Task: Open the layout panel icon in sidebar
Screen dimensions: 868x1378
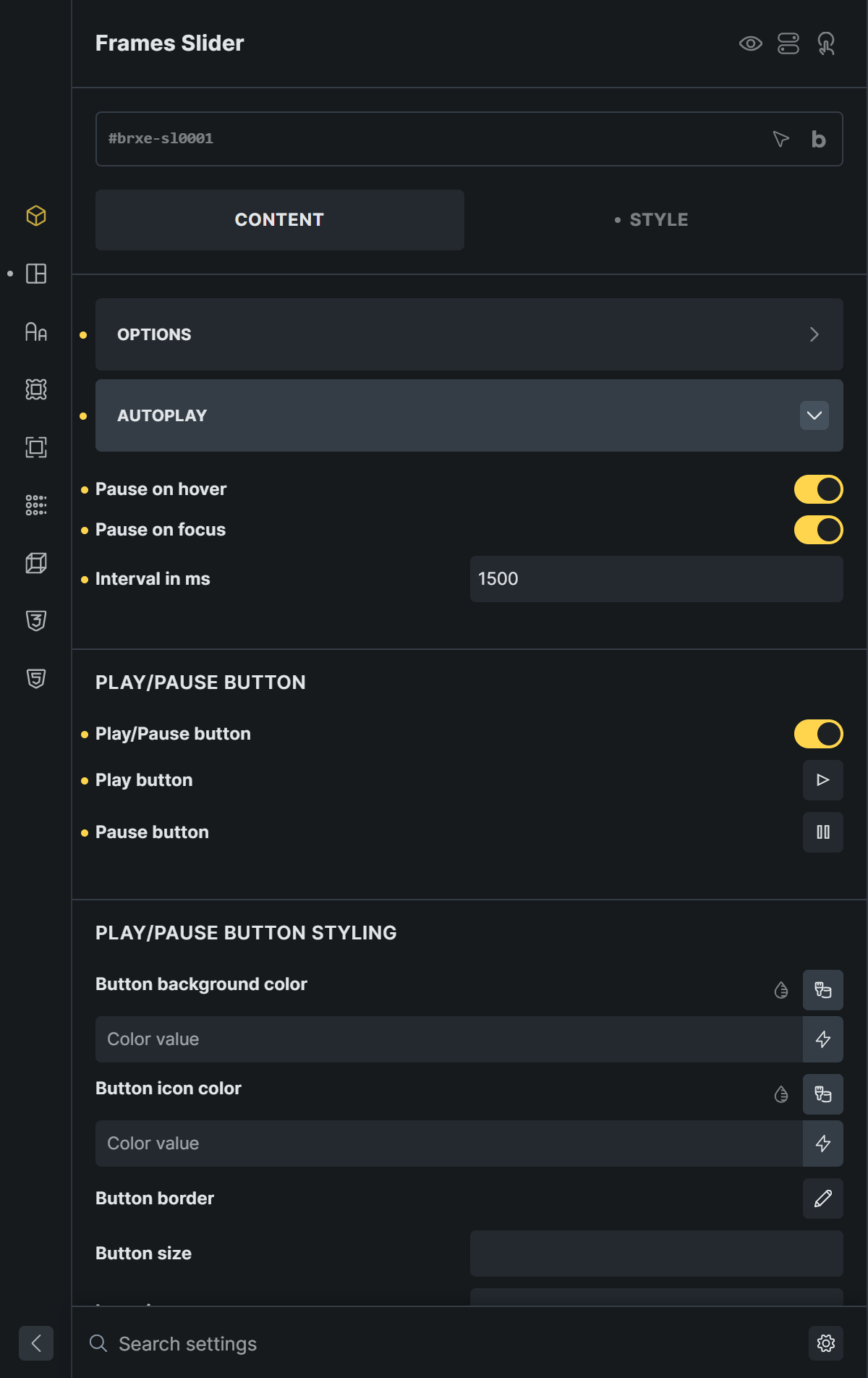Action: coord(36,274)
